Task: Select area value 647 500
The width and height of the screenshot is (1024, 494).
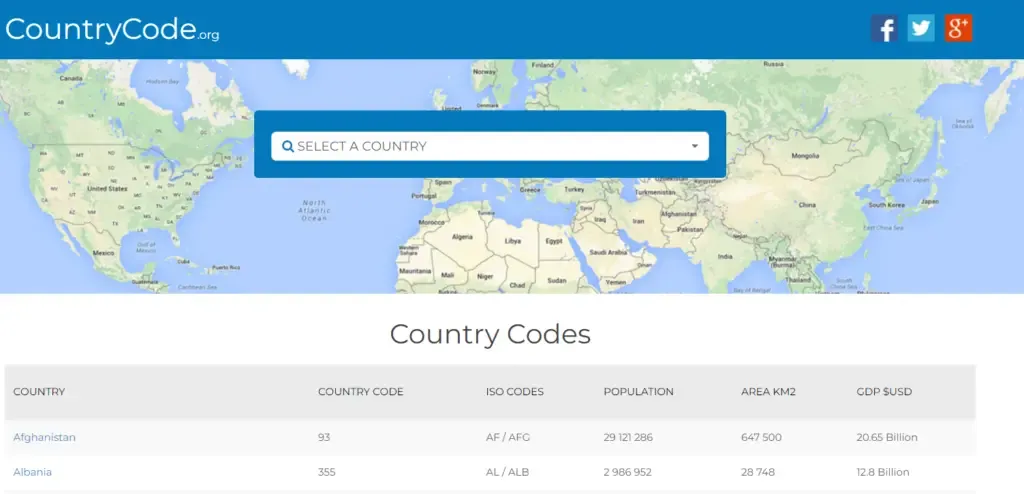Action: point(761,437)
